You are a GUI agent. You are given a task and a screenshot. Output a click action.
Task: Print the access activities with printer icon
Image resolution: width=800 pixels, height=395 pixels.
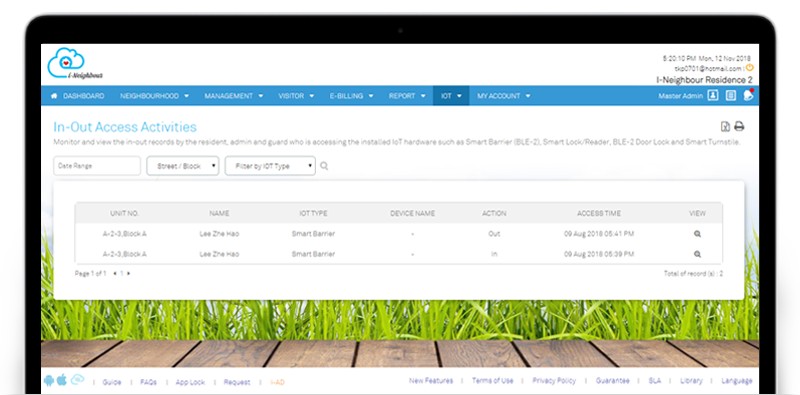739,127
